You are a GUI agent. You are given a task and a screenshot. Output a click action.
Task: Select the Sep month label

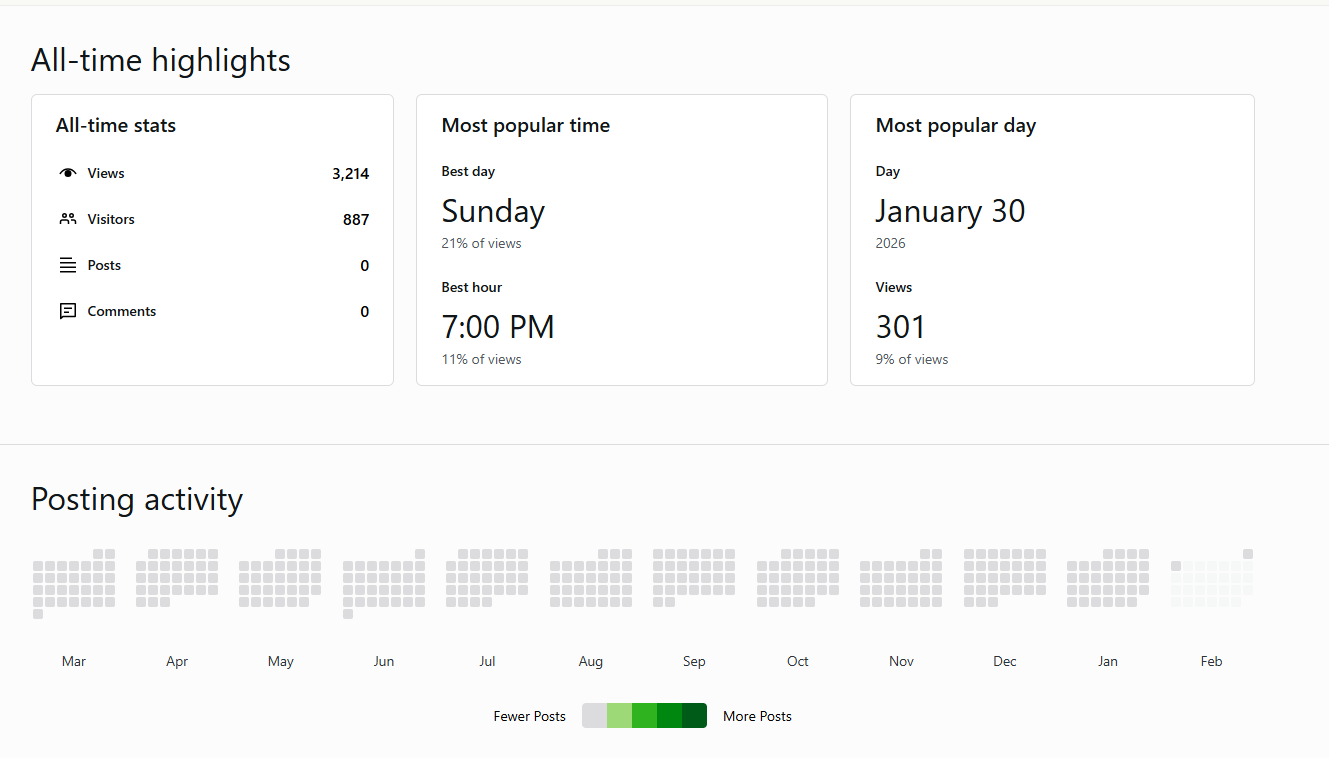[694, 661]
